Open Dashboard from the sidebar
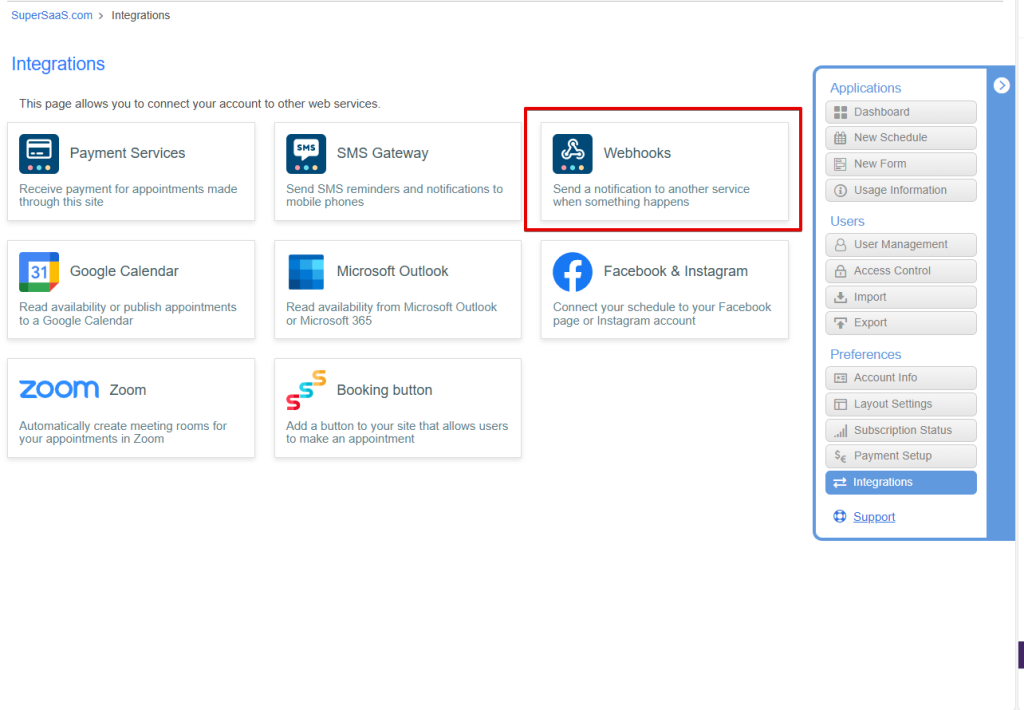1024x710 pixels. pos(900,112)
